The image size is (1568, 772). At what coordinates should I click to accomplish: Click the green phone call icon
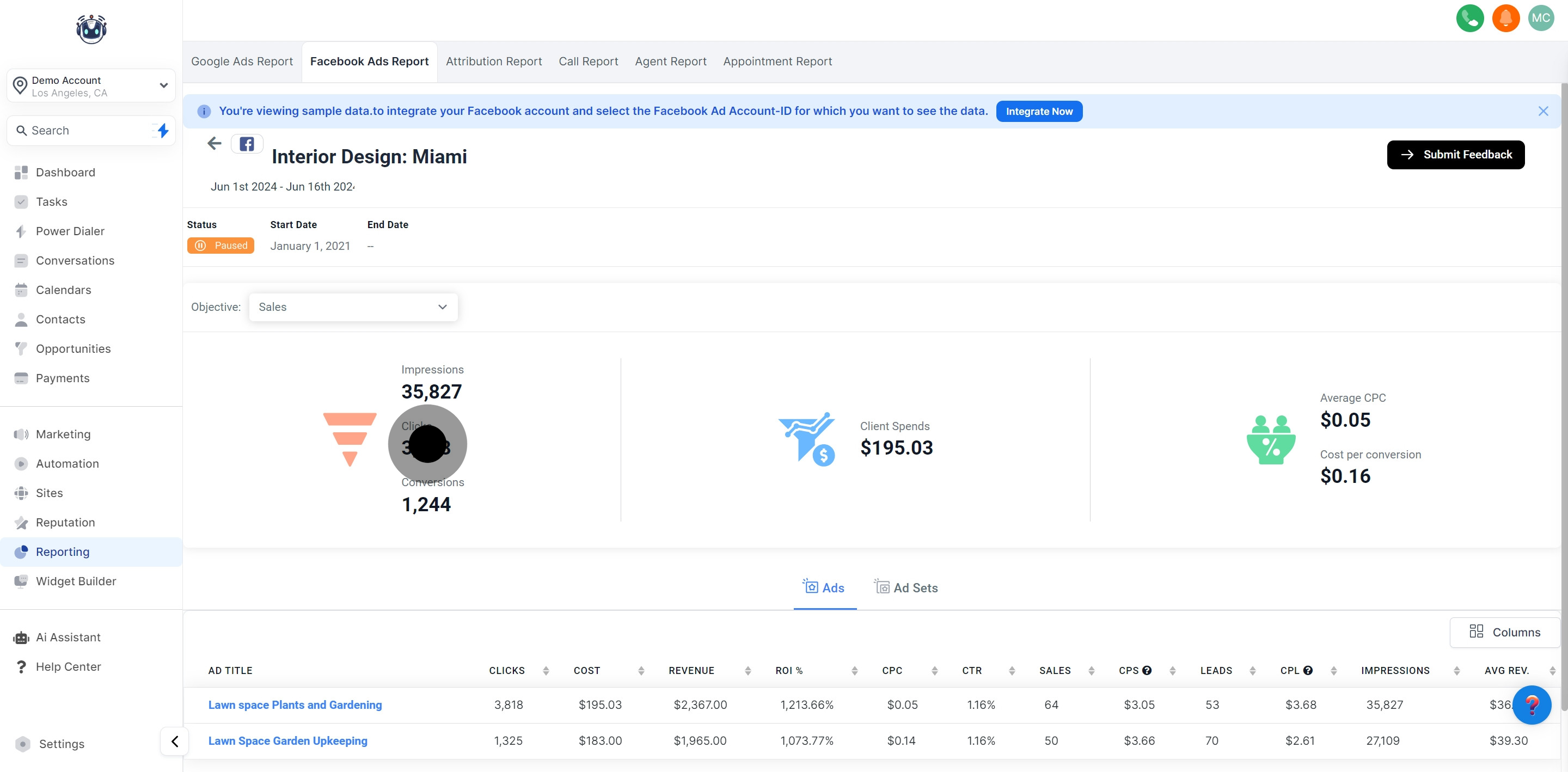point(1469,19)
